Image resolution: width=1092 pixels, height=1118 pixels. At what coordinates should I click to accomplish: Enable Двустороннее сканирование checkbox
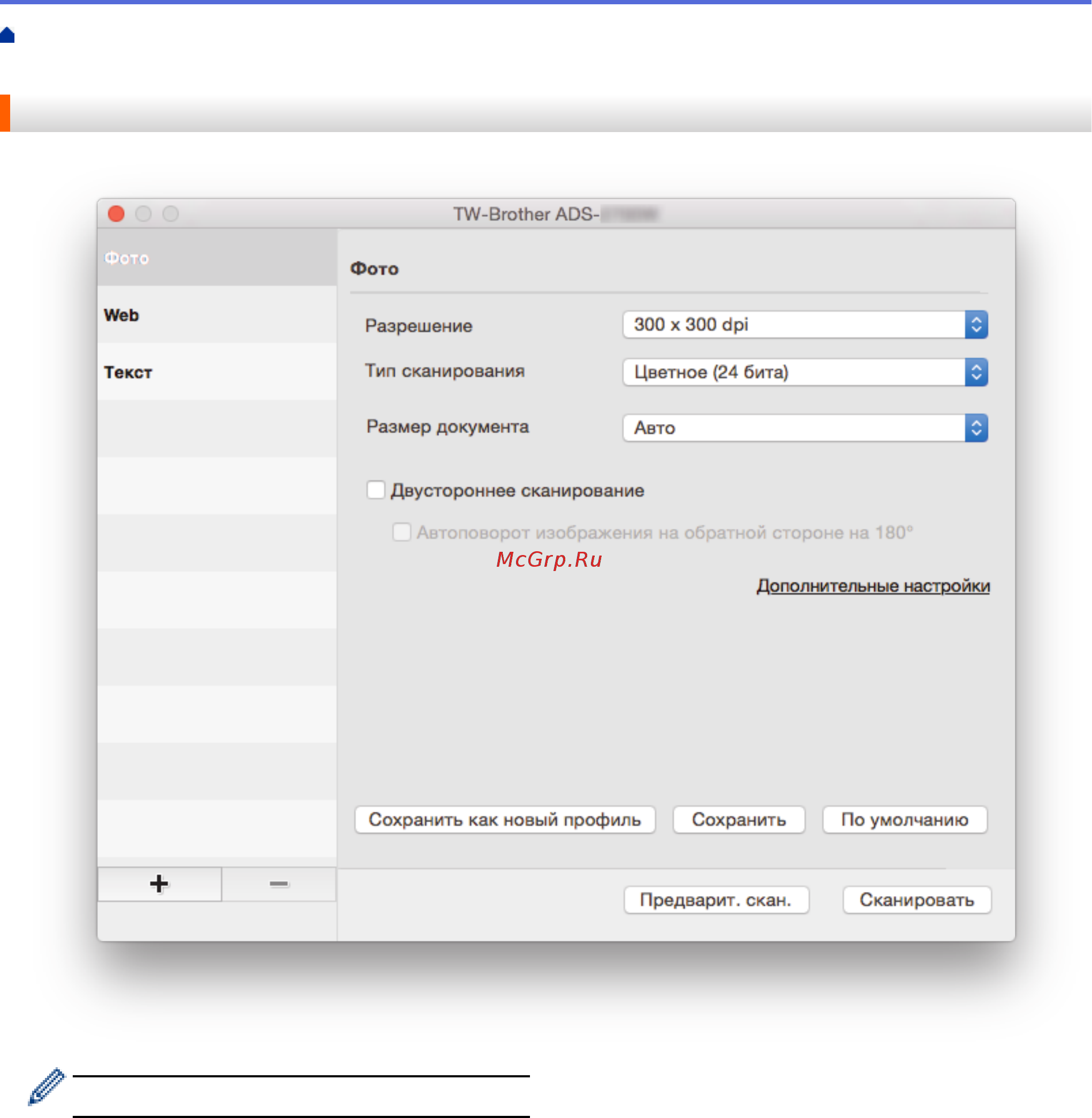click(375, 490)
